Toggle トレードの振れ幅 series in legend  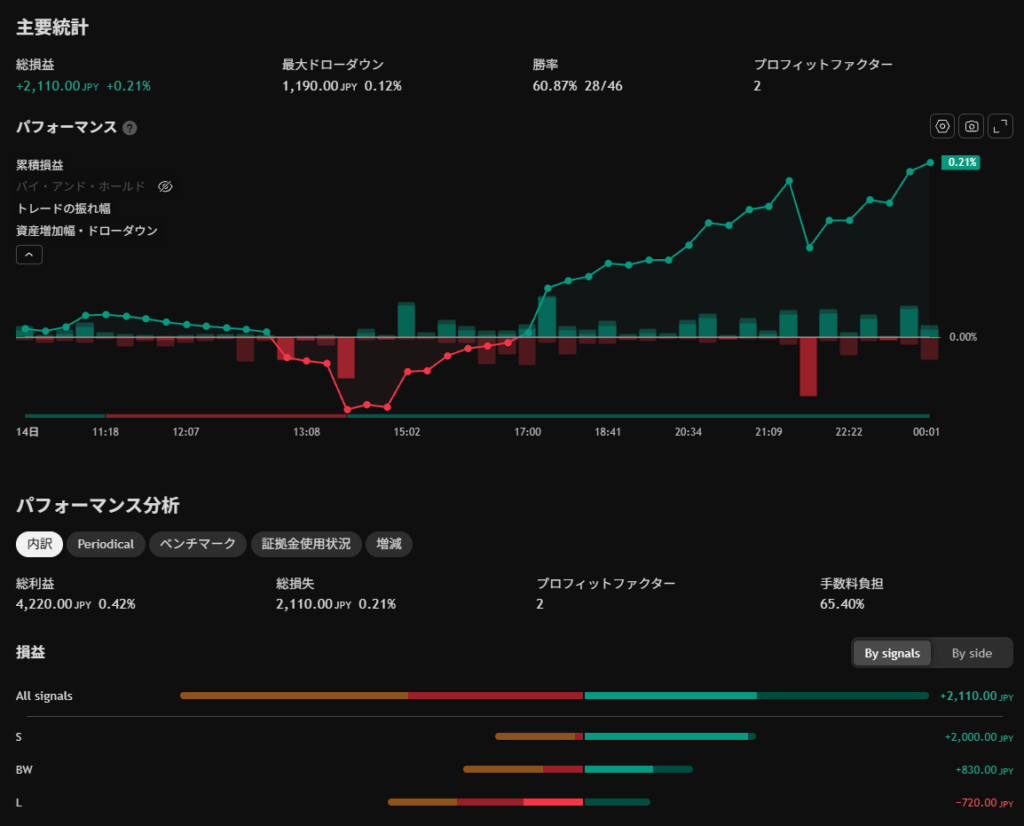point(63,208)
